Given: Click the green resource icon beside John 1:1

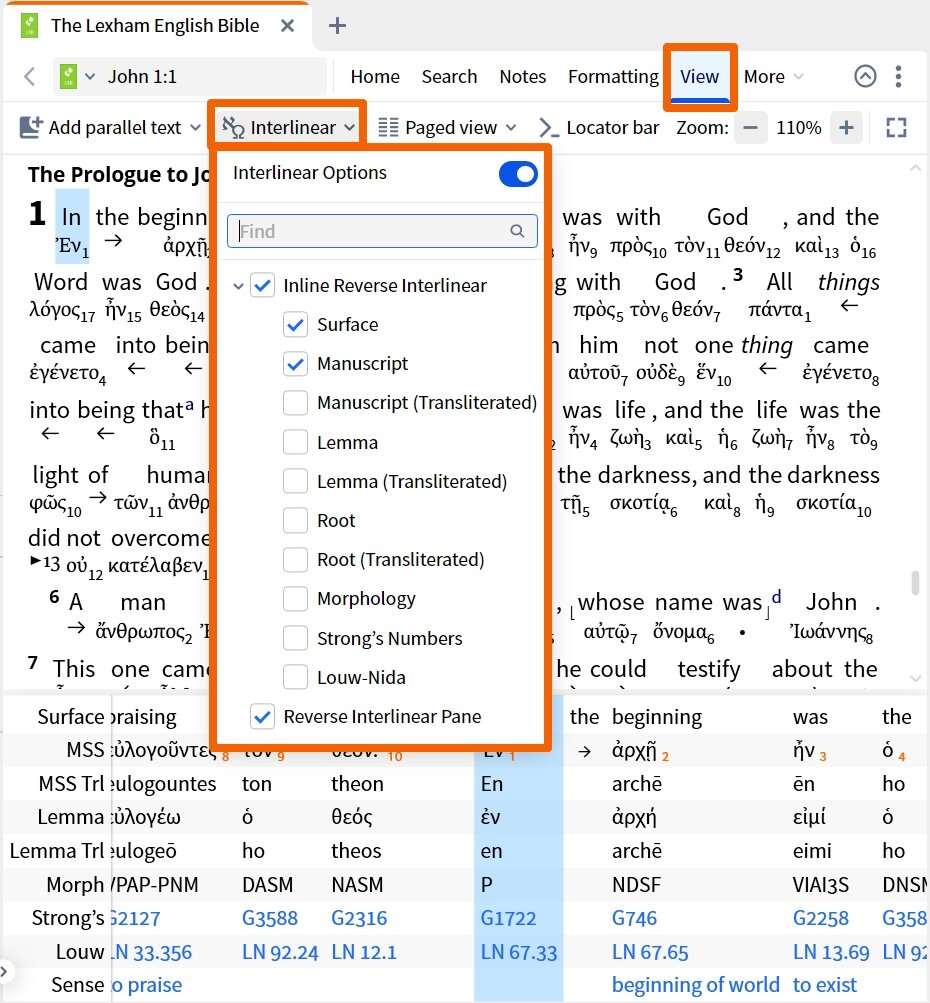Looking at the screenshot, I should pos(68,77).
